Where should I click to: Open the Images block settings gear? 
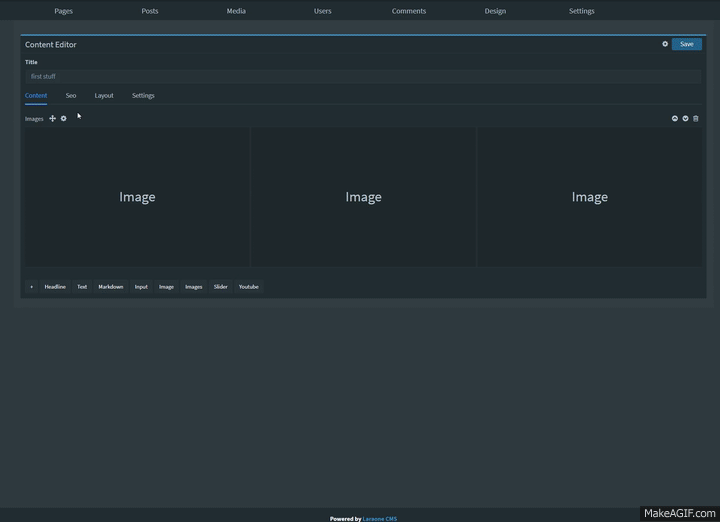tap(63, 118)
